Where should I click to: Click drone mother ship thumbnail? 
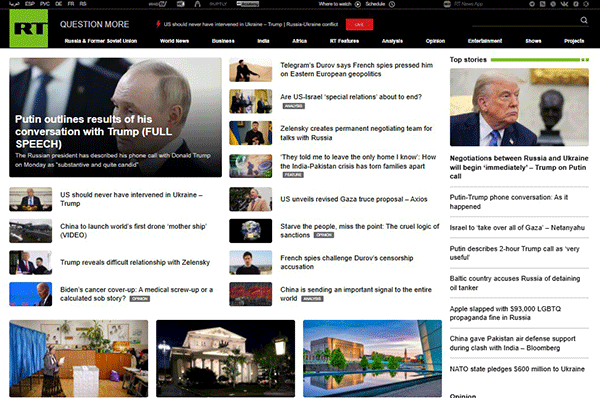(31, 231)
